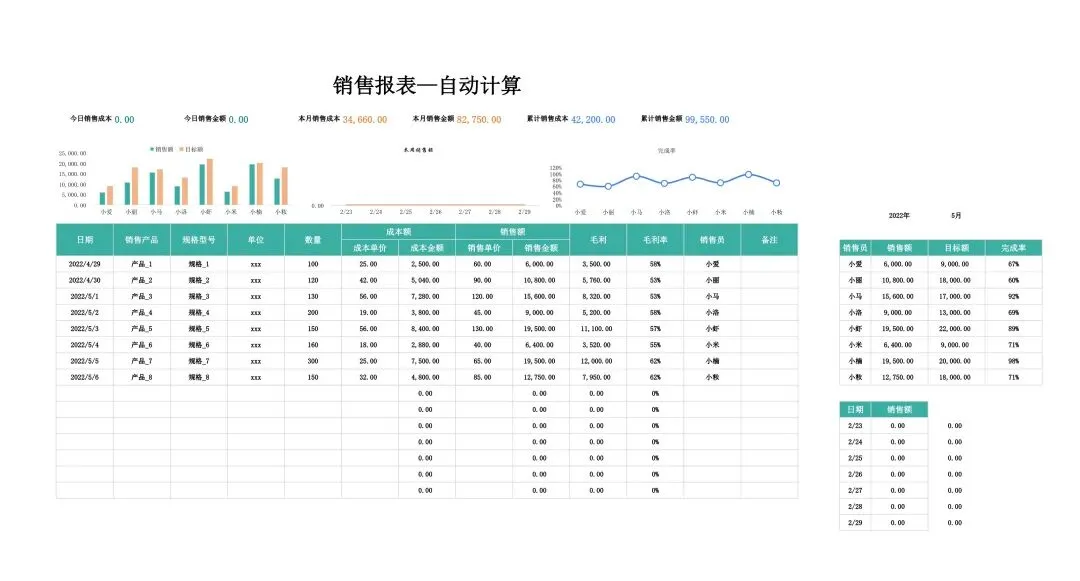The image size is (1080, 581).
Task: Click the 目标额 legend entry in bar chart
Action: [191, 149]
